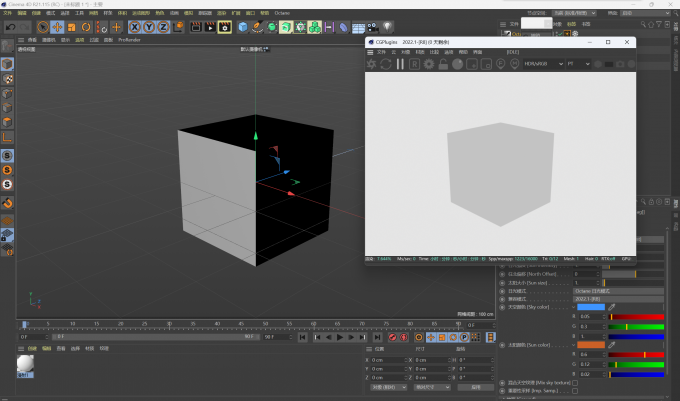
Task: Toggle the Y axis lock
Action: [149, 27]
